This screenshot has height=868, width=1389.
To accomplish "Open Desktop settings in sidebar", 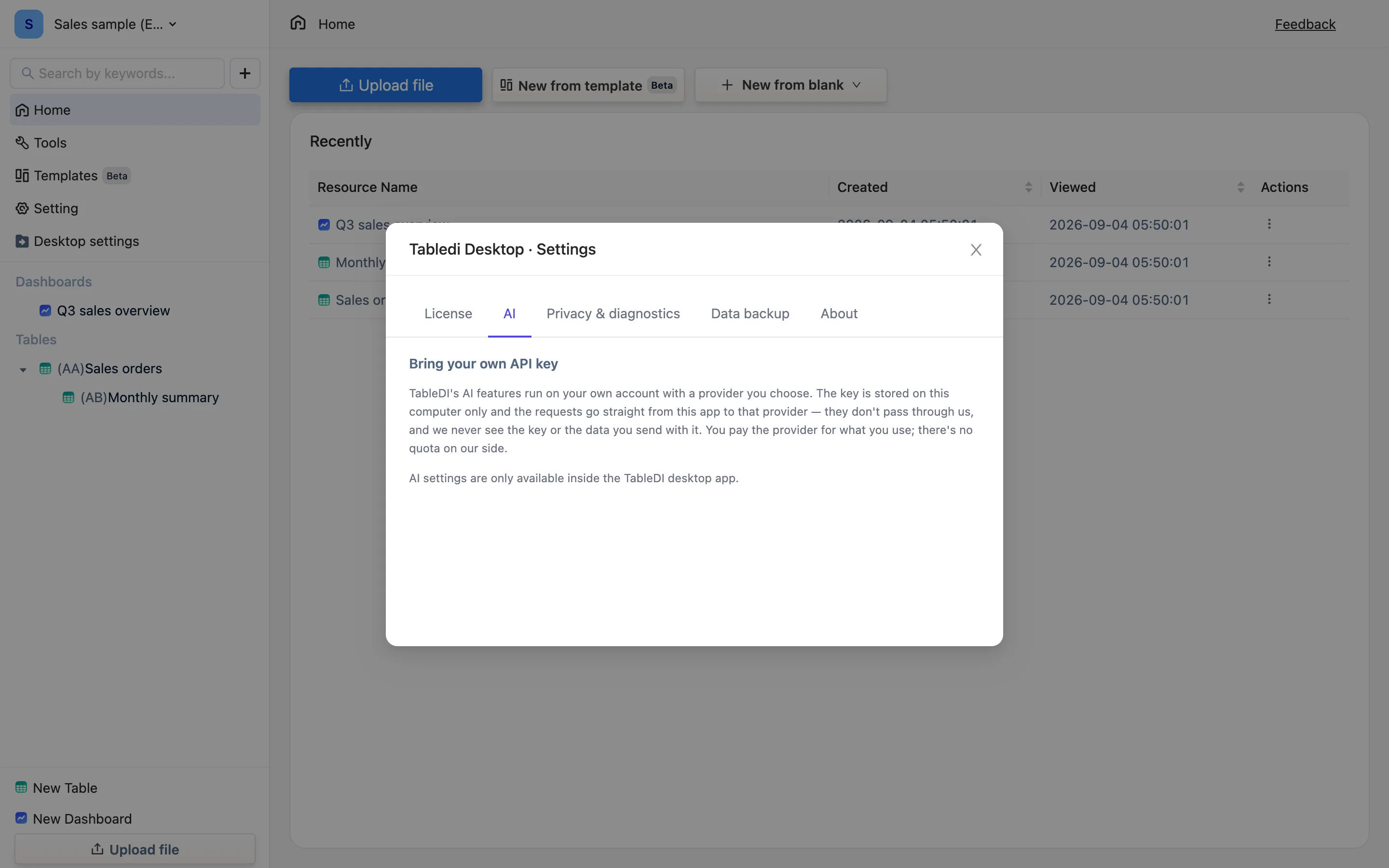I will coord(135,241).
